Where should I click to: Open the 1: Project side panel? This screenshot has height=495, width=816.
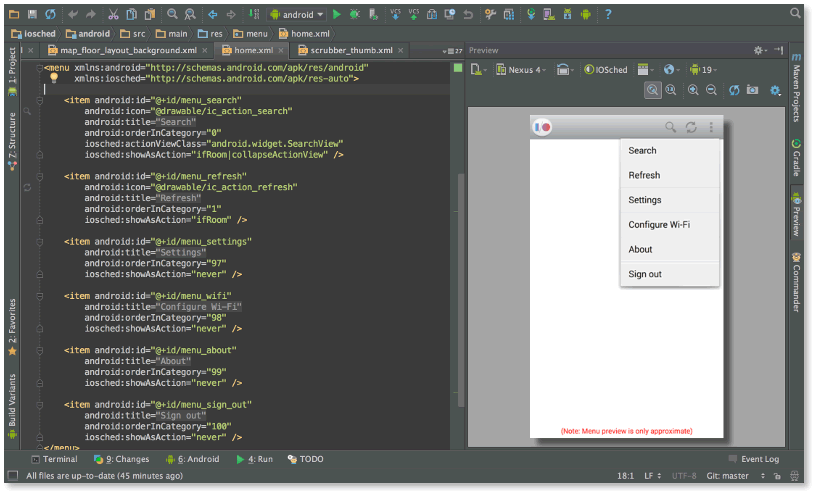[12, 71]
